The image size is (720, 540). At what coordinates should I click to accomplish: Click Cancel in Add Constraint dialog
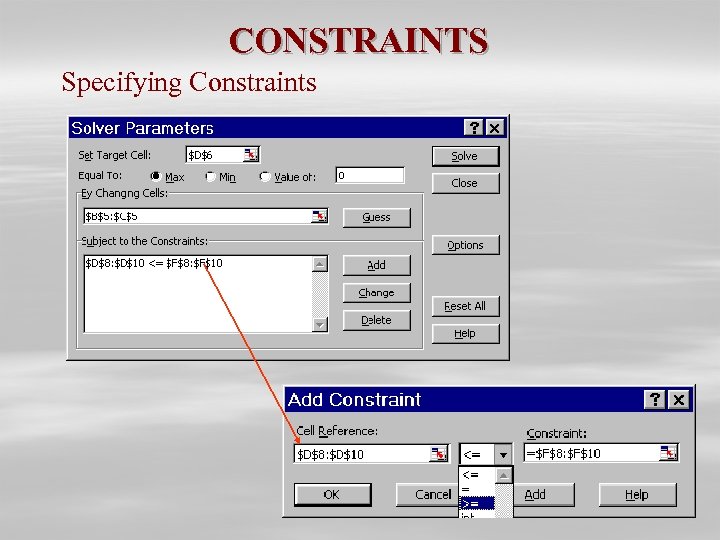pos(428,495)
